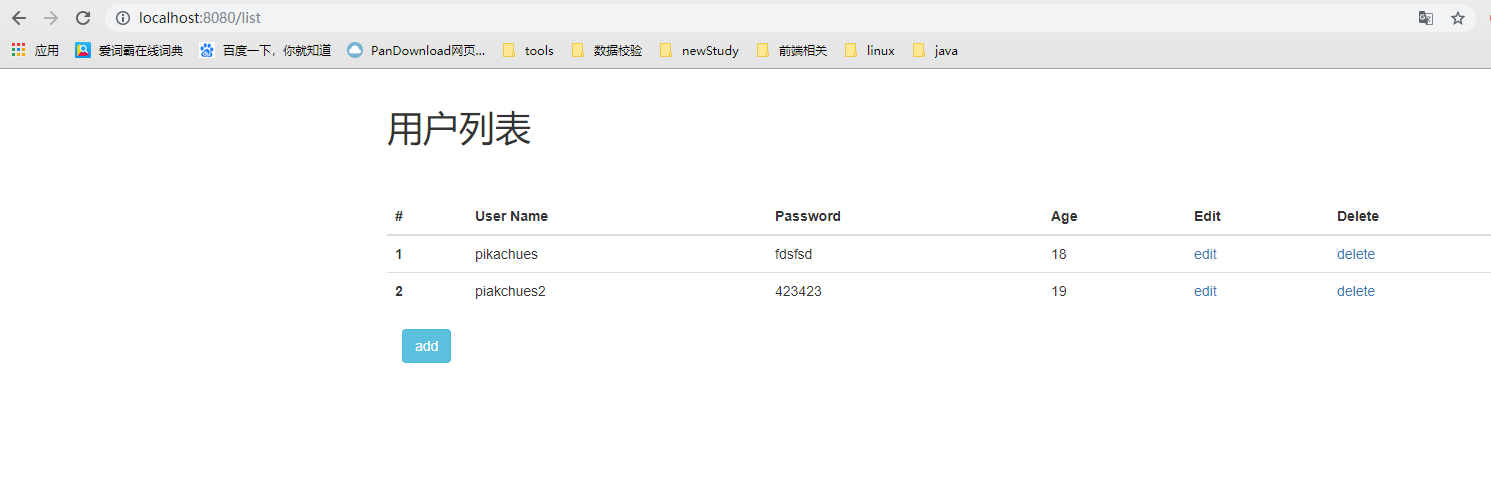Expand the 前端相关 bookmark folder

[x=792, y=50]
